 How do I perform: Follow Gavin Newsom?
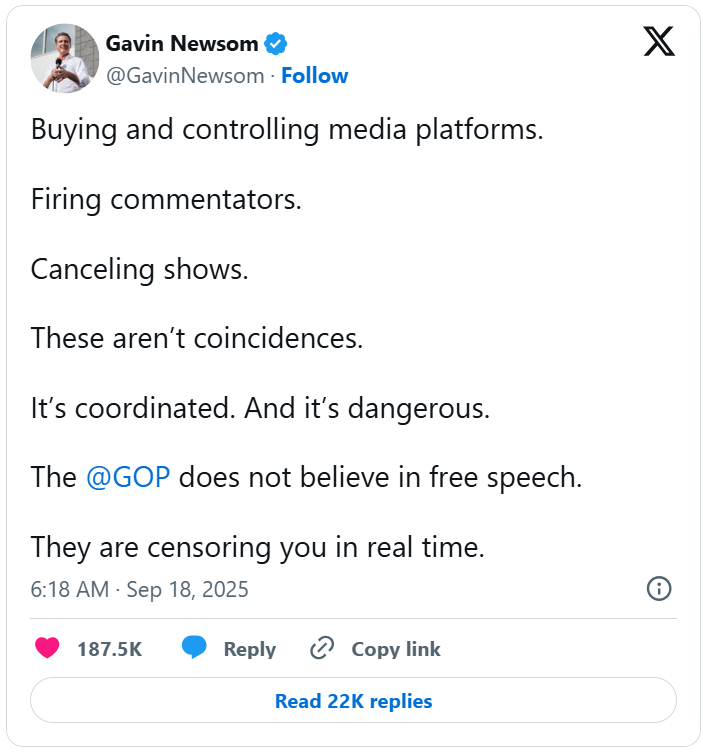[315, 76]
